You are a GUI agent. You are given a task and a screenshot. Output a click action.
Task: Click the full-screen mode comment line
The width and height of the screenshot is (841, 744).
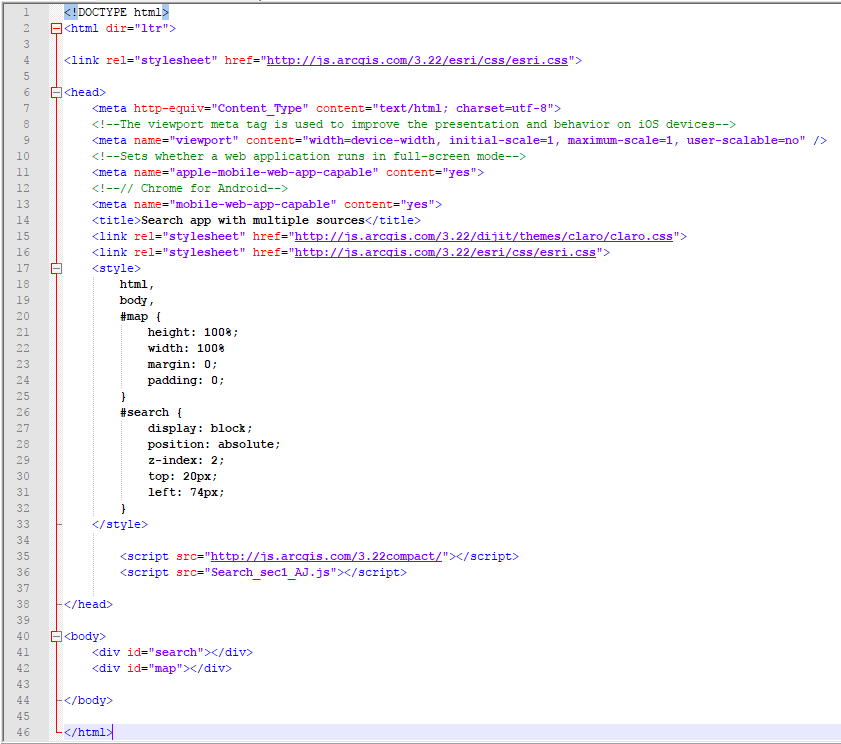tap(308, 157)
